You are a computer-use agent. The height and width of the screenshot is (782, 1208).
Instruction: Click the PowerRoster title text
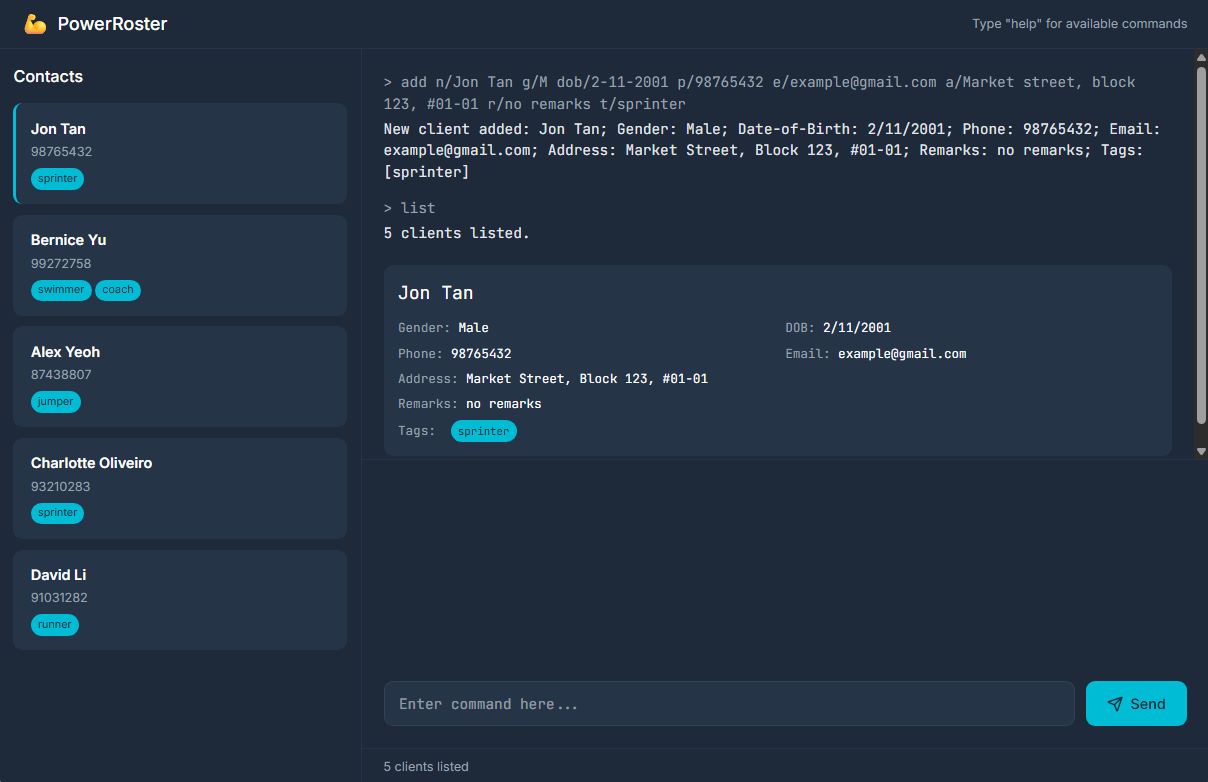click(112, 24)
